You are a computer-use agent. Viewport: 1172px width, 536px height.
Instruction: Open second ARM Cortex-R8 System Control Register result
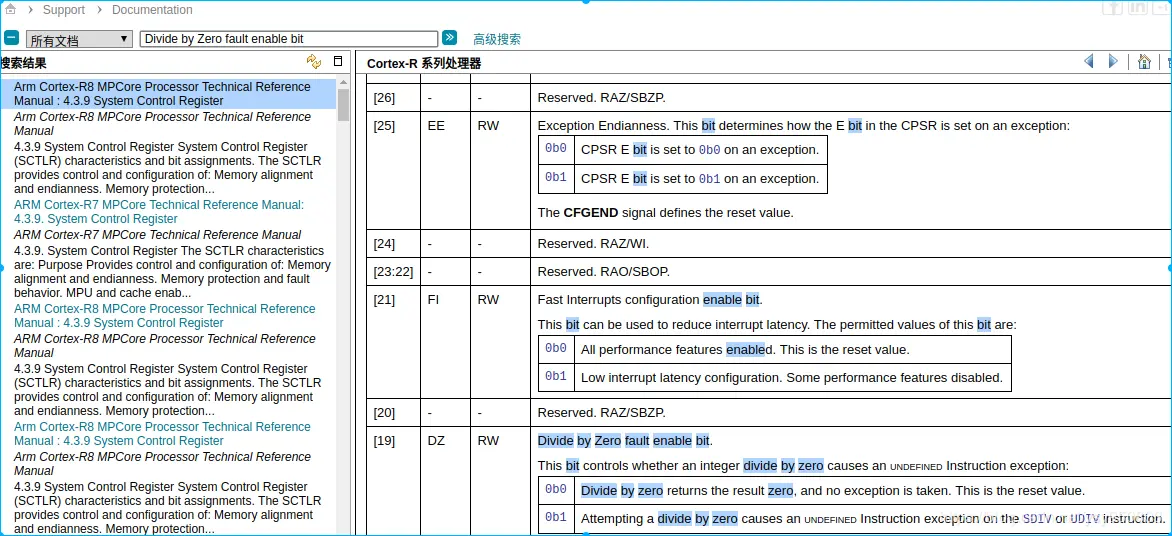164,315
